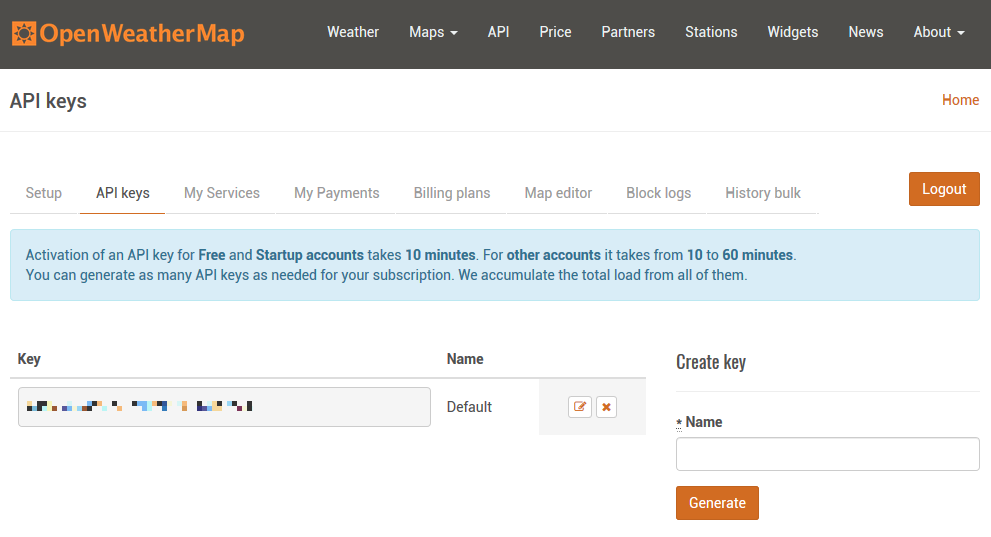The width and height of the screenshot is (991, 537).
Task: Open the Widgets page
Action: click(793, 32)
